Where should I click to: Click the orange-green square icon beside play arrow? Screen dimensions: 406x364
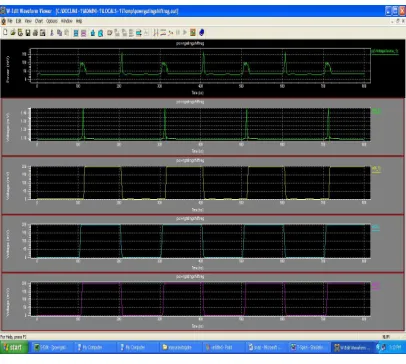193,32
